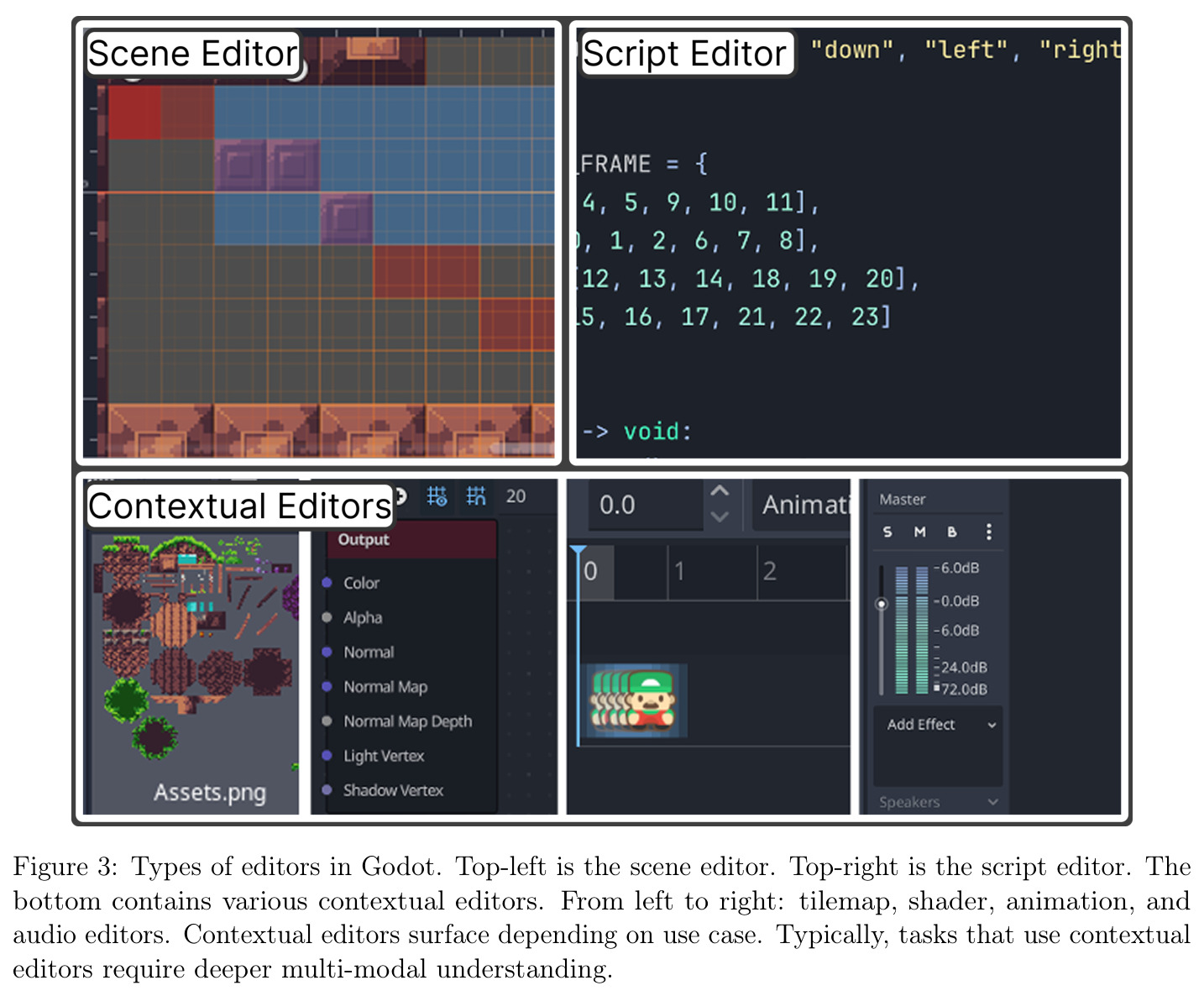Open the Master bus options three-dot menu
Screen dimensions: 1204x996
[x=989, y=532]
